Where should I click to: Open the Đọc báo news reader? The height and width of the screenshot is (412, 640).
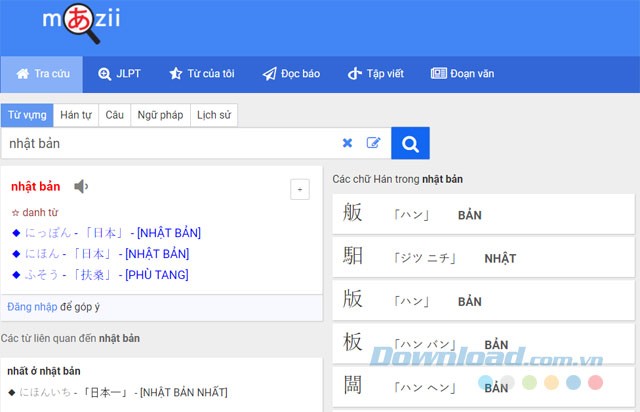[290, 74]
